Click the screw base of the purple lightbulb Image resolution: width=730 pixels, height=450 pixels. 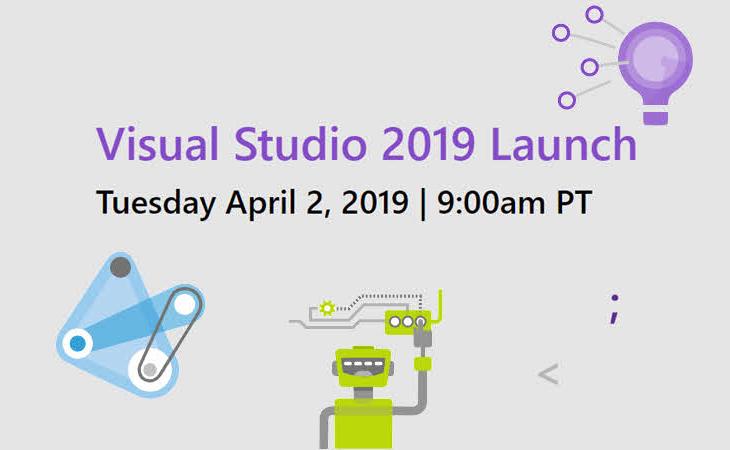[x=655, y=116]
